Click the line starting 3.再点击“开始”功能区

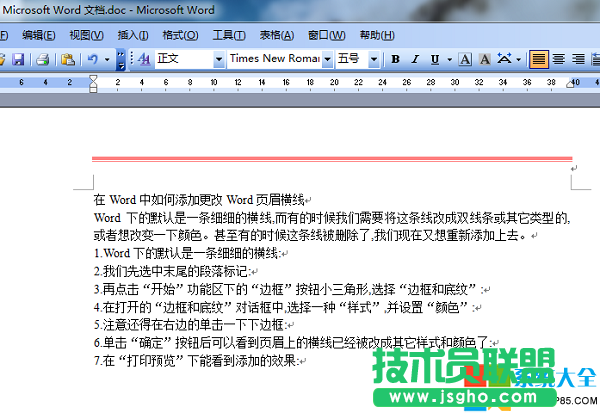point(289,289)
